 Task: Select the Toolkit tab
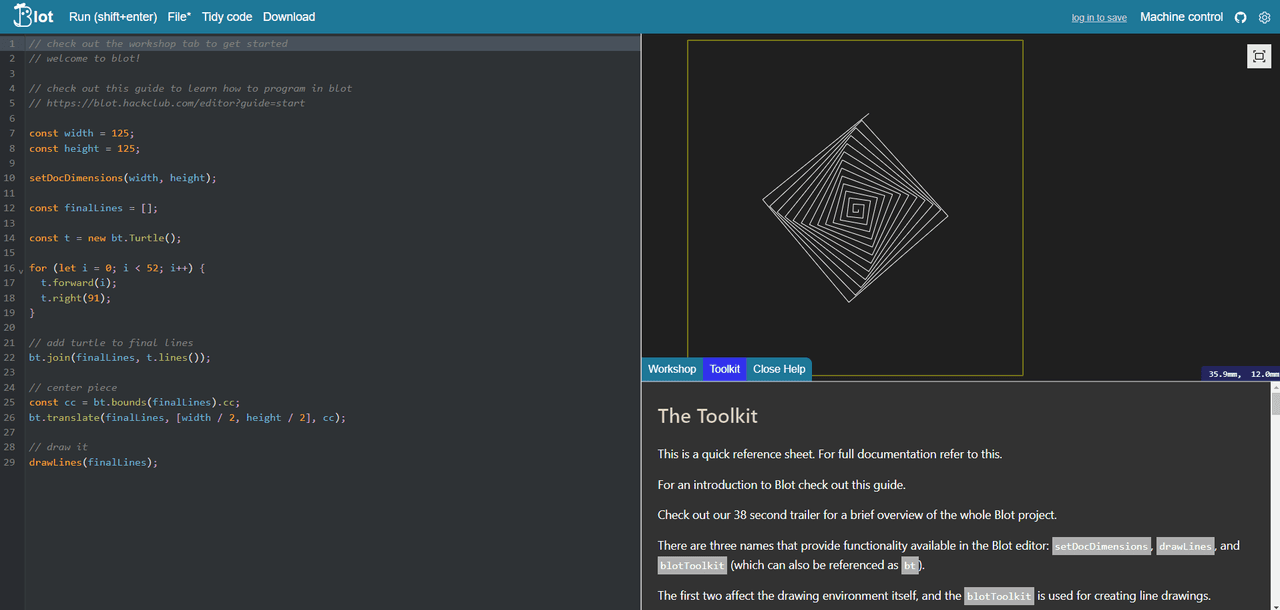[725, 369]
